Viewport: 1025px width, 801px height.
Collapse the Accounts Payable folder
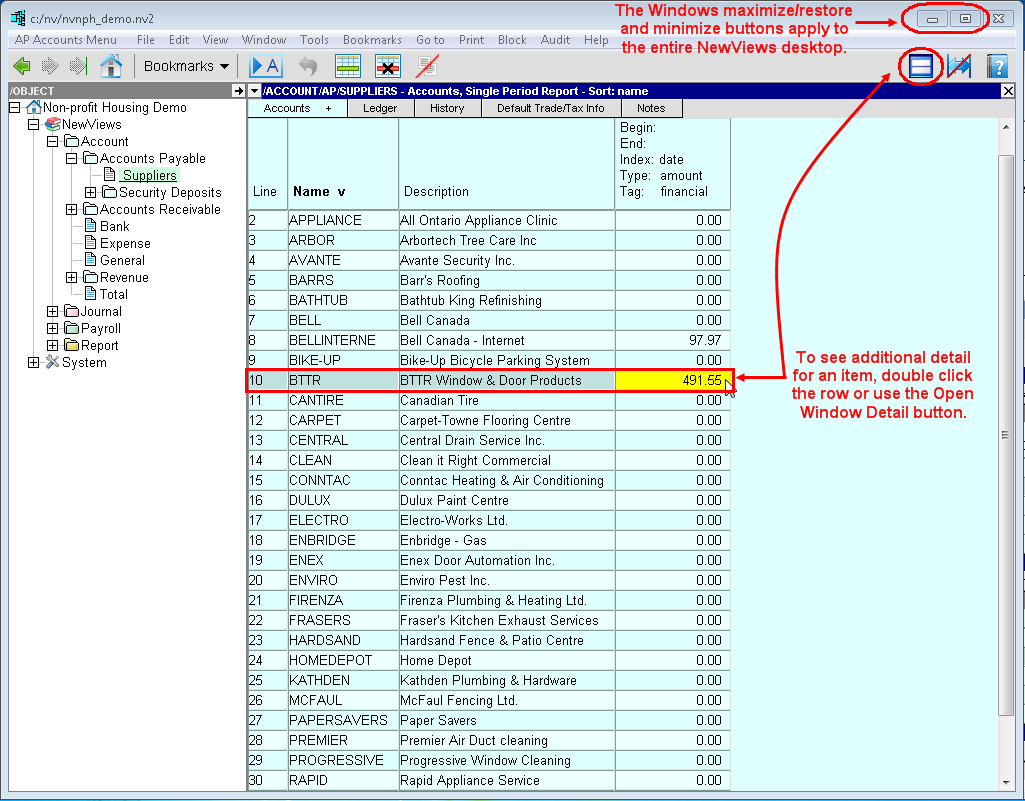tap(71, 159)
